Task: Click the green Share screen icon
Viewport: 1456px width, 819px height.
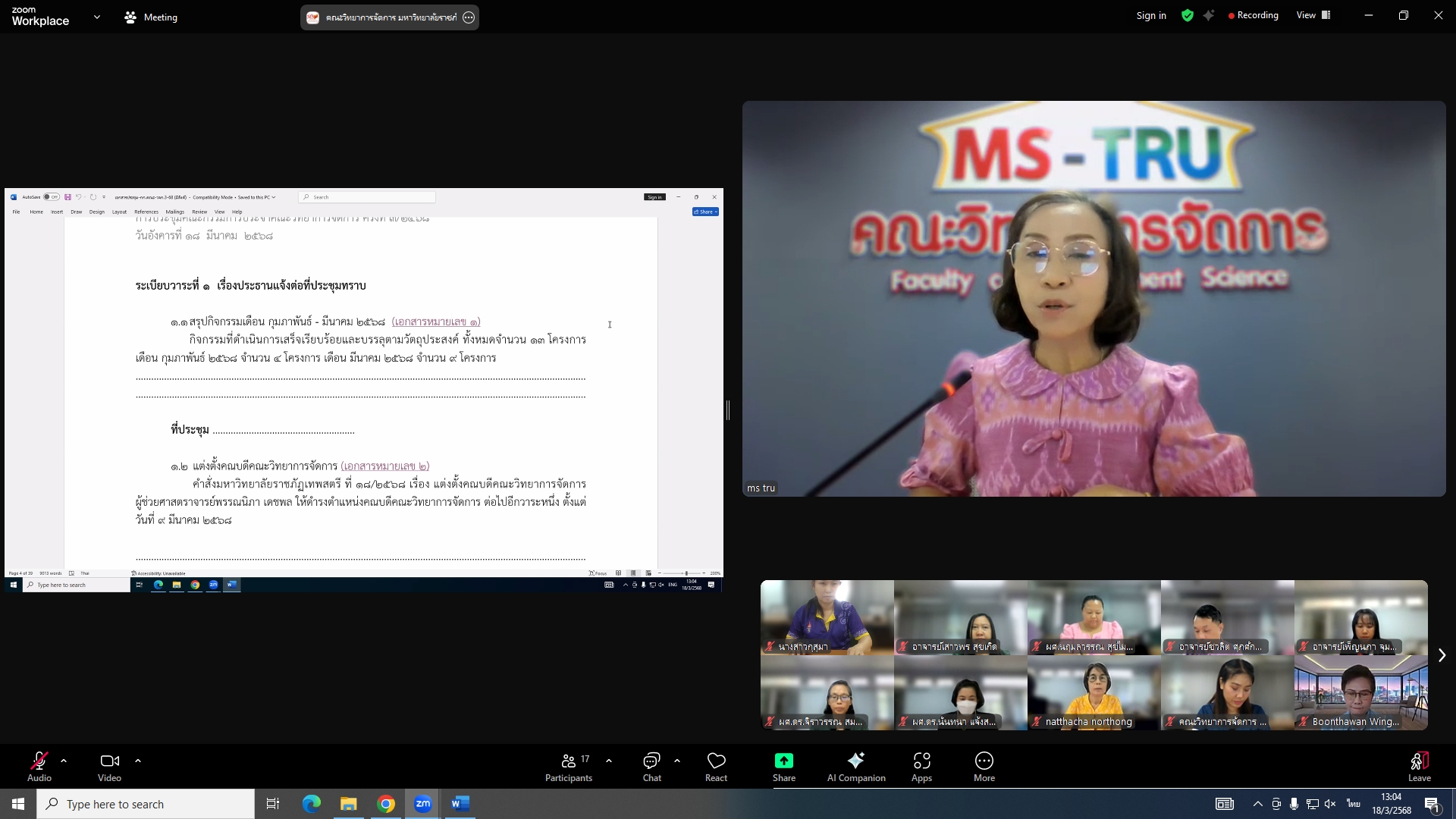Action: tap(783, 761)
